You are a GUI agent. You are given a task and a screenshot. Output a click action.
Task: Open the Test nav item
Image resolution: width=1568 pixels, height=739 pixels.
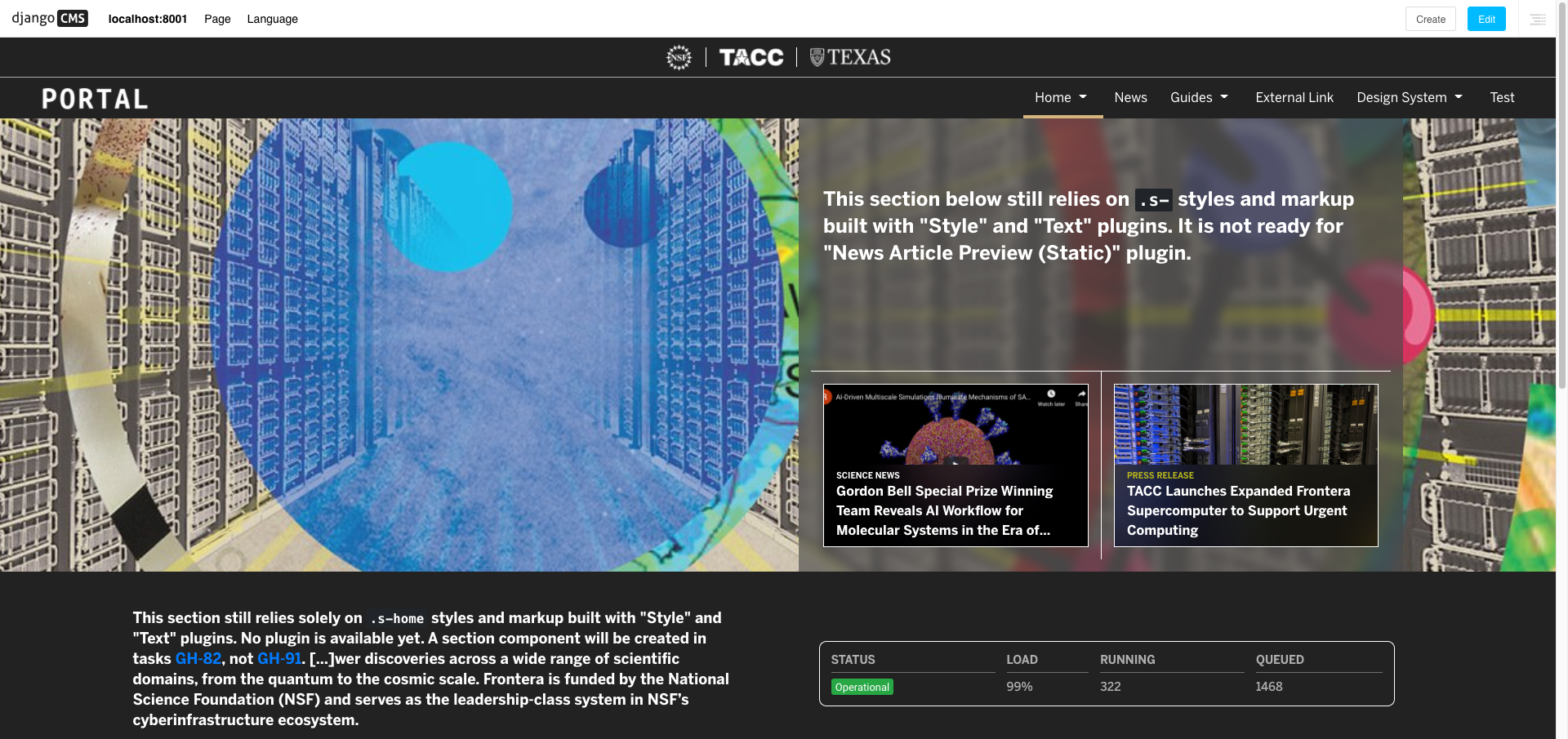[x=1502, y=97]
